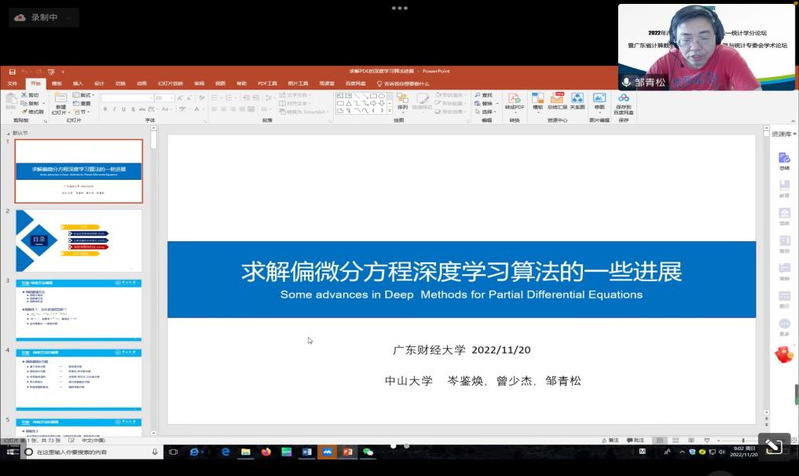The width and height of the screenshot is (799, 476).
Task: Open the font color dropdown arrow
Action: coord(204,109)
